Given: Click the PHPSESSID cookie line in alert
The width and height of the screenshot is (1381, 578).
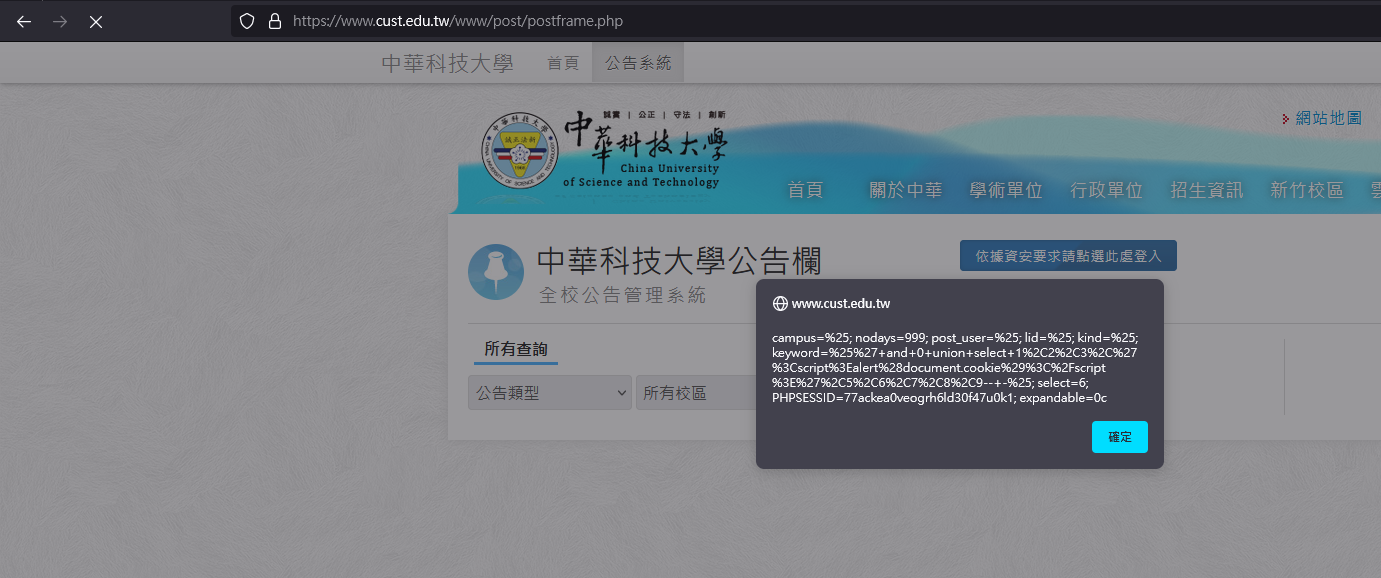Looking at the screenshot, I should [939, 398].
